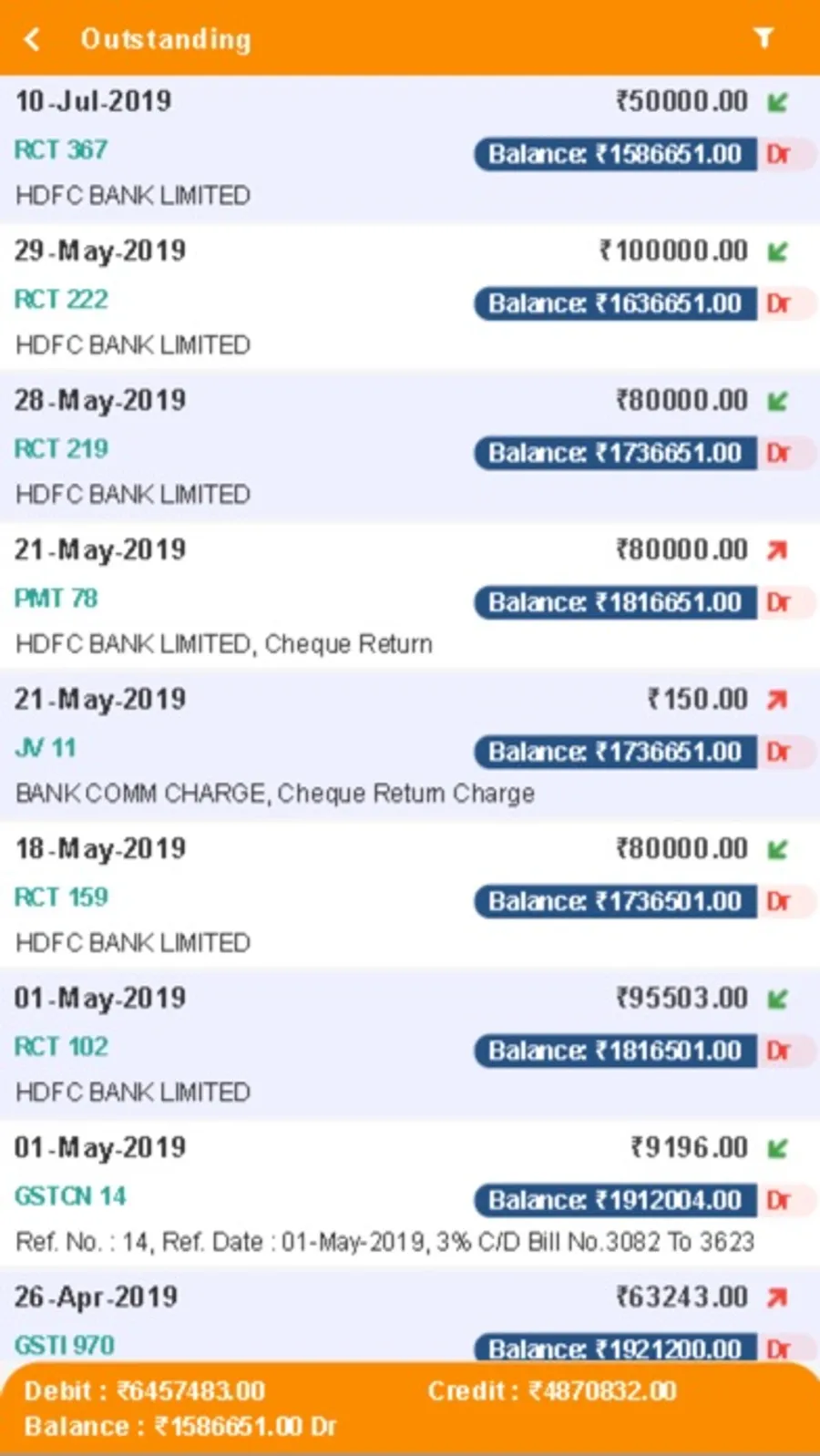Viewport: 820px width, 1456px height.
Task: Tap the Credit total ₹4870832.00 in footer
Action: click(552, 1390)
